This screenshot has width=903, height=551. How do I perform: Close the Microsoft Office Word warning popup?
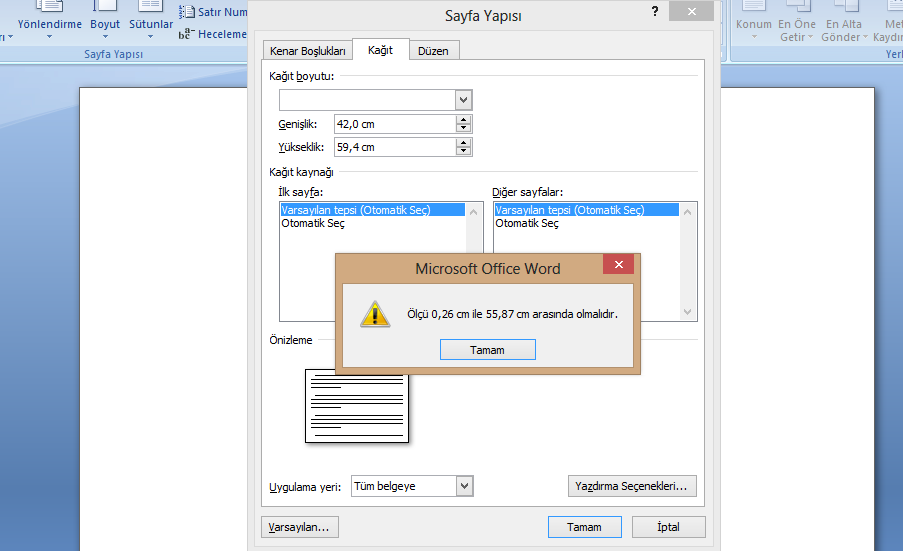click(x=618, y=265)
